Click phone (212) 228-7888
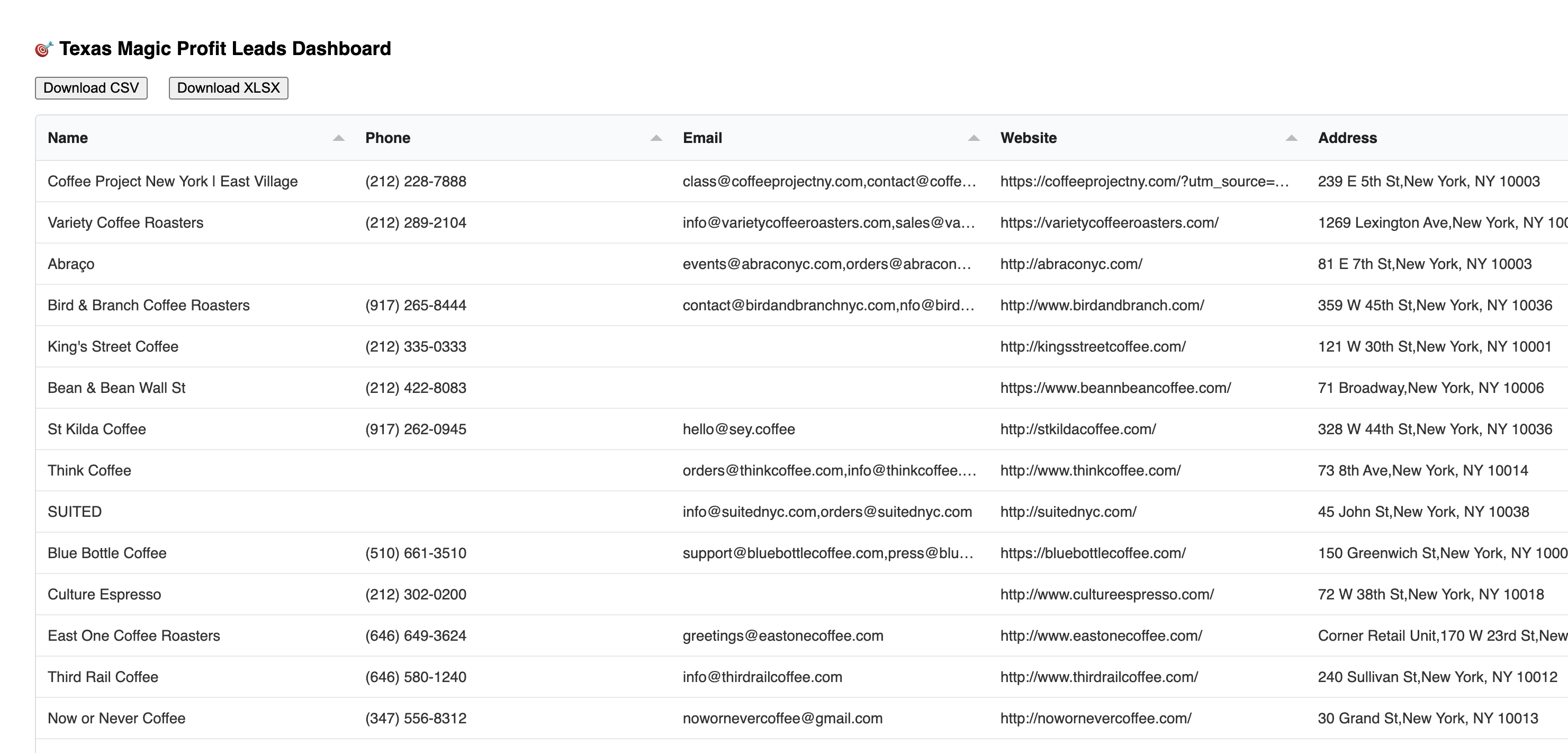Viewport: 1568px width, 753px height. pos(416,182)
